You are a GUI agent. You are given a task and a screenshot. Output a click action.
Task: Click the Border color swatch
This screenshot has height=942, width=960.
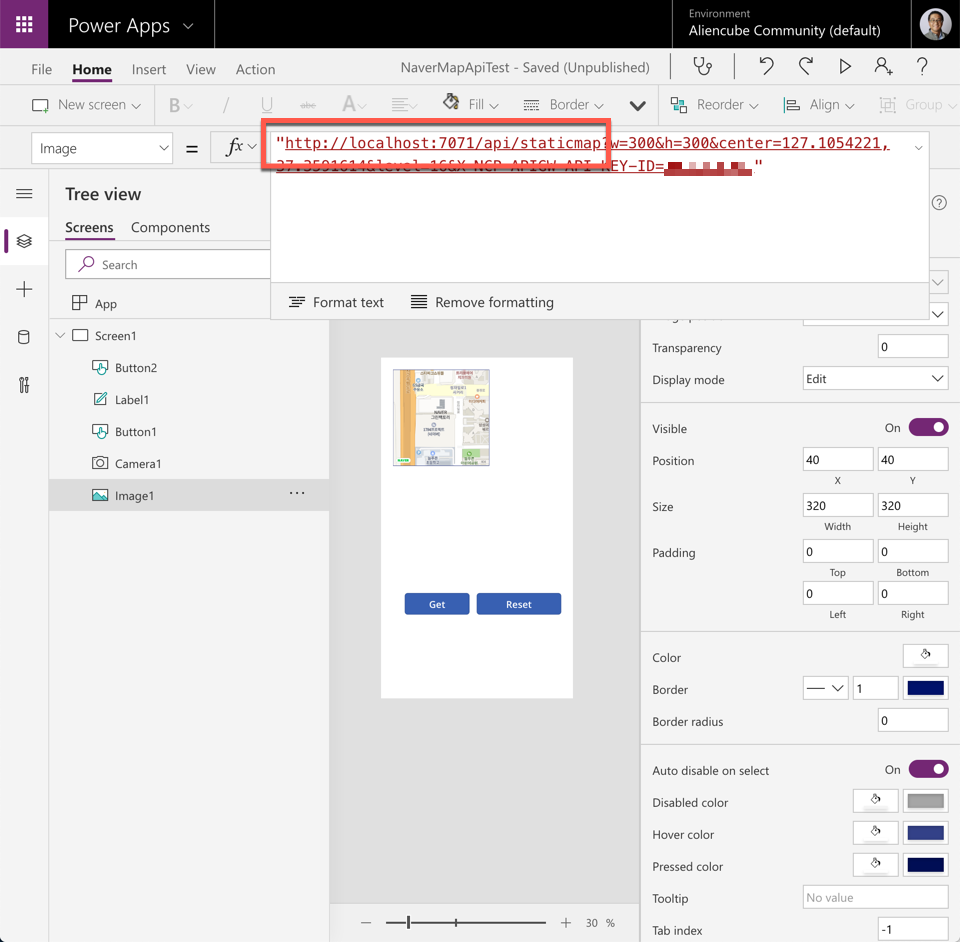pos(925,688)
